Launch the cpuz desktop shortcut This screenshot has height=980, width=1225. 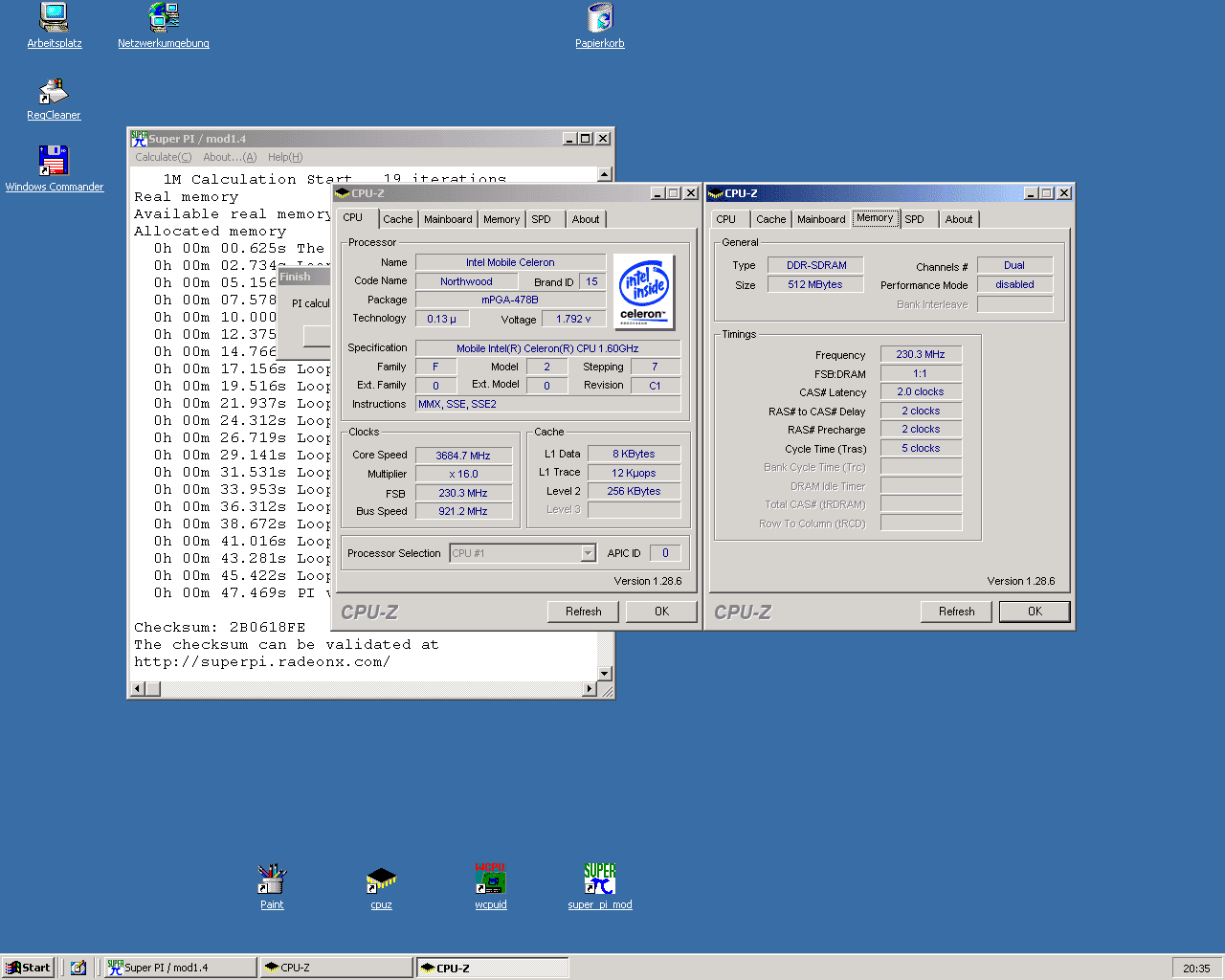click(x=381, y=879)
